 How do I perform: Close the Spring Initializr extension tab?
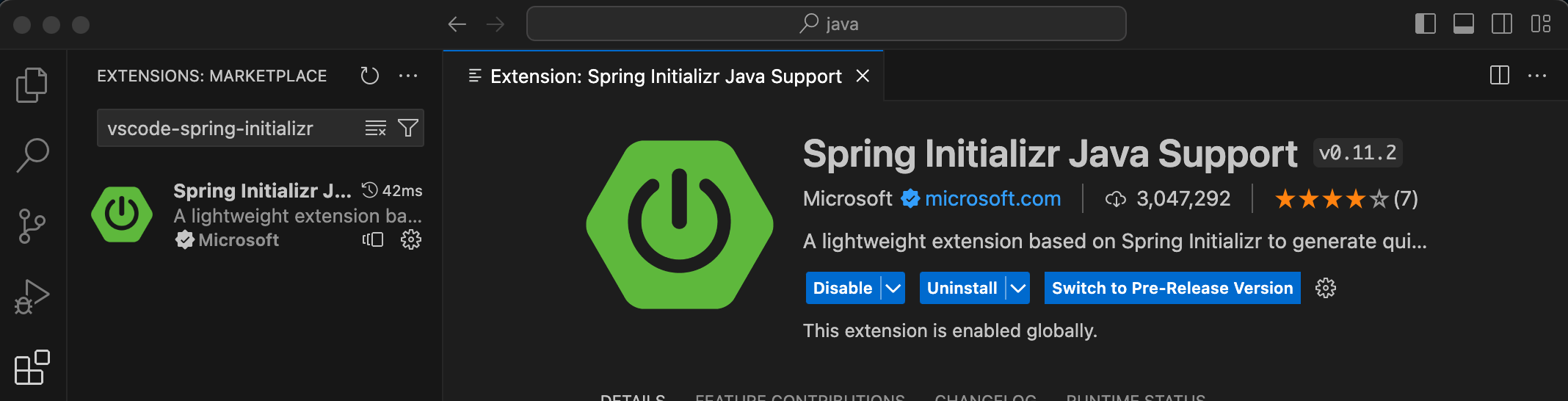pos(863,76)
